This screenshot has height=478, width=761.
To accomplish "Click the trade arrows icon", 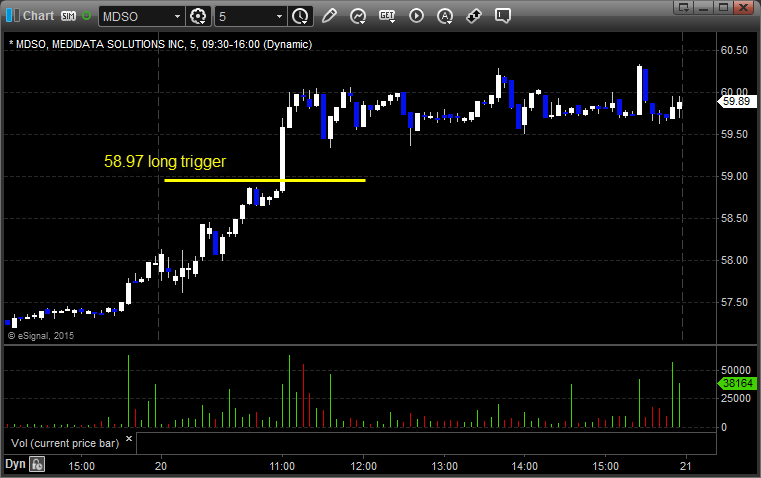I will tap(474, 16).
